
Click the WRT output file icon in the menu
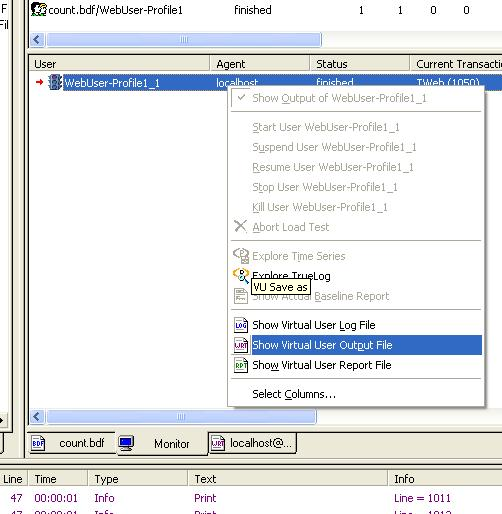pyautogui.click(x=241, y=345)
